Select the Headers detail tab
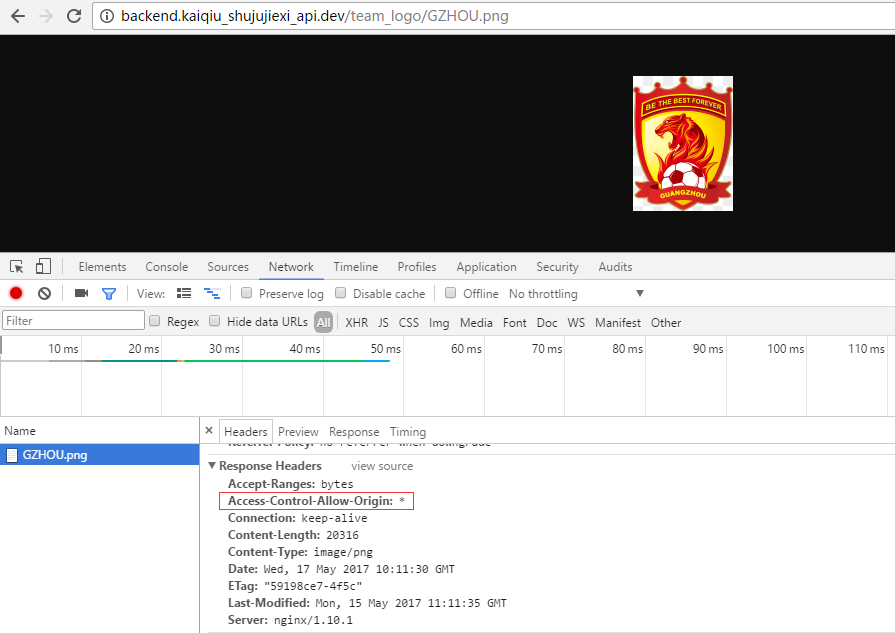895x633 pixels. pos(245,432)
